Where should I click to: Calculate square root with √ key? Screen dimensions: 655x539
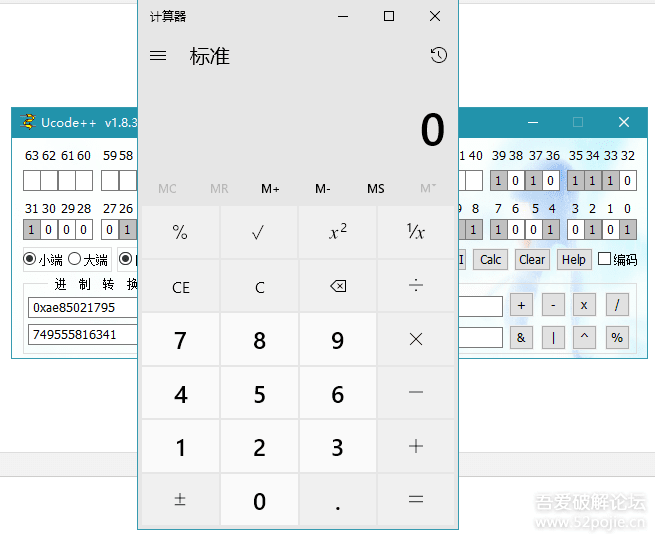259,232
